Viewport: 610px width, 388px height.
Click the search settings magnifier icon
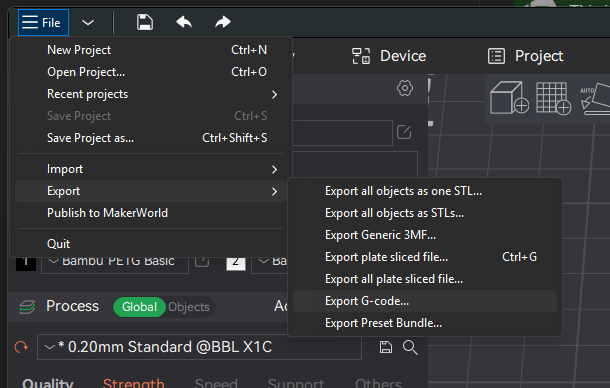tap(410, 347)
